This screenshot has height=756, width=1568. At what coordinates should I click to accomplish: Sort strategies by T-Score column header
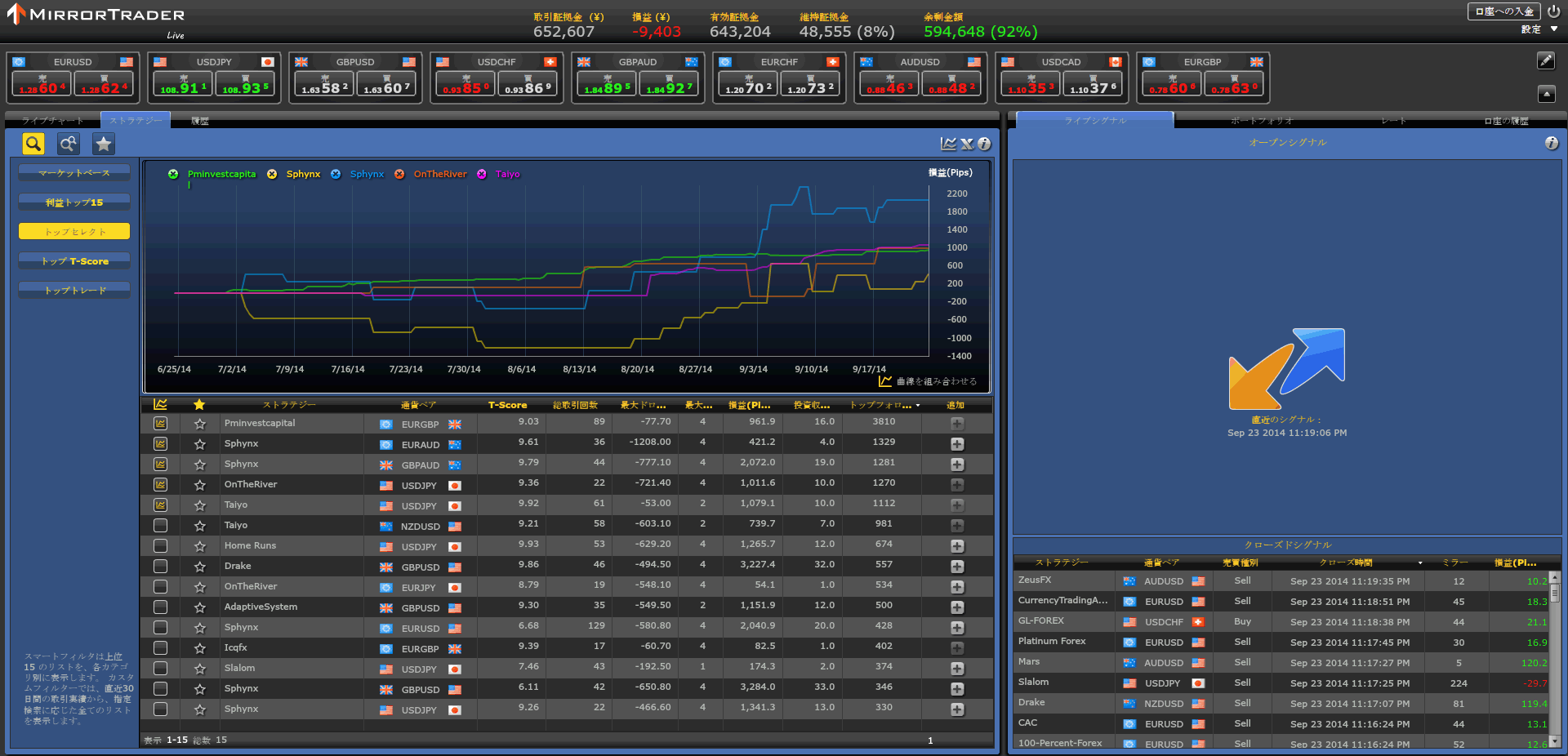click(507, 405)
